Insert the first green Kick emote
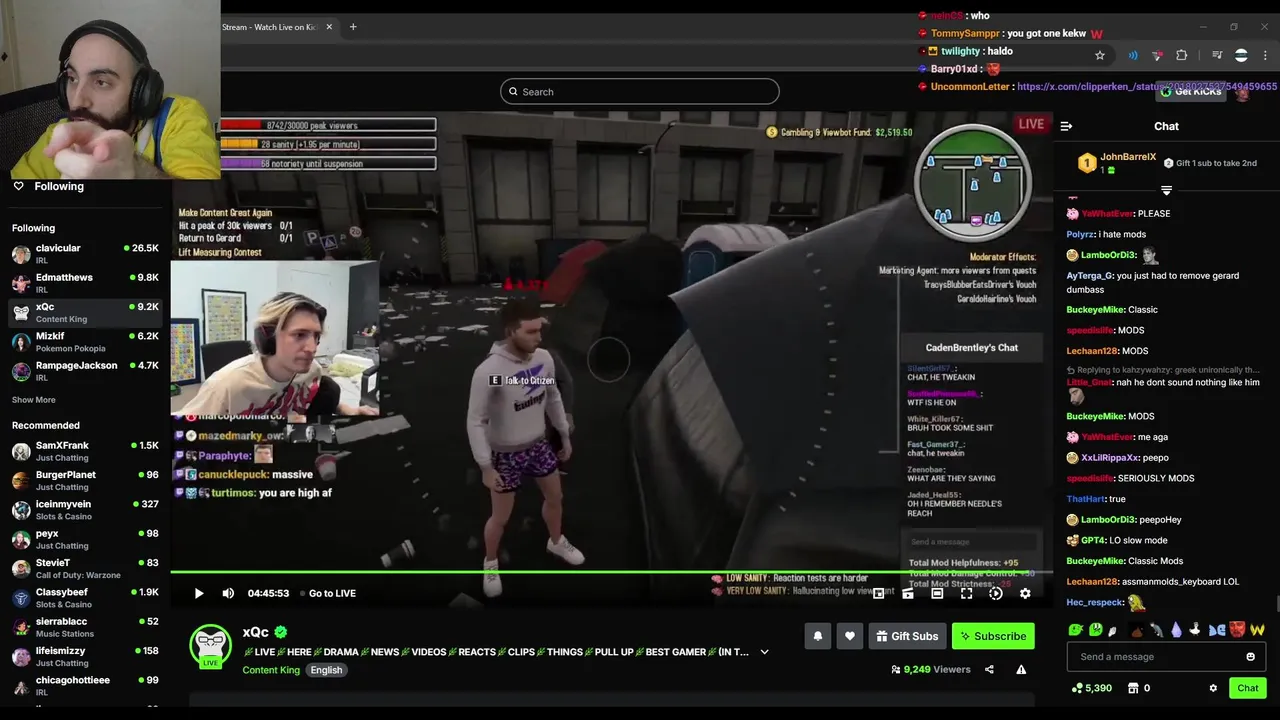Image resolution: width=1280 pixels, height=720 pixels. 1075,630
